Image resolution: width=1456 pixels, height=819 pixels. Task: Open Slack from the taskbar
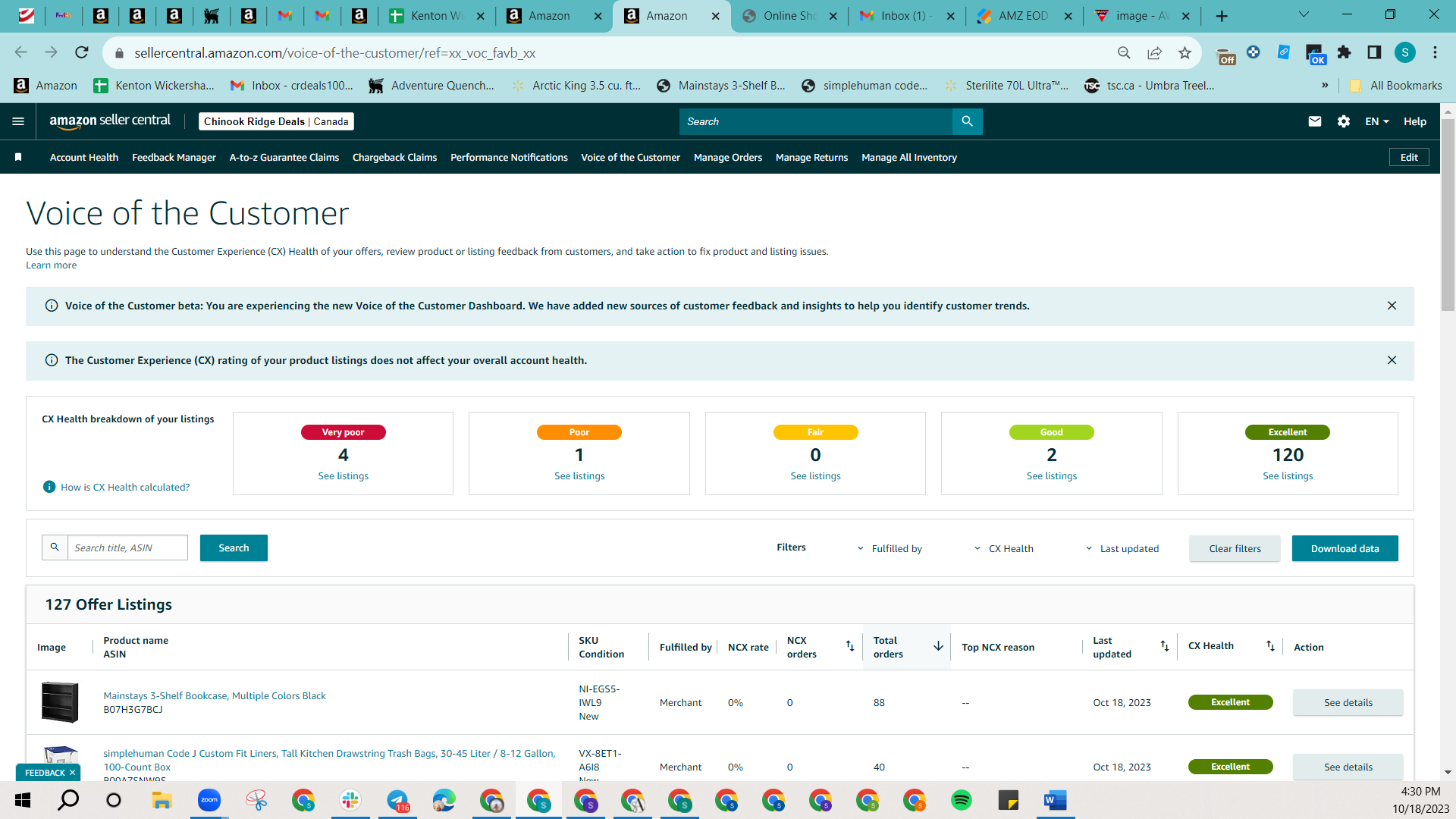[350, 800]
